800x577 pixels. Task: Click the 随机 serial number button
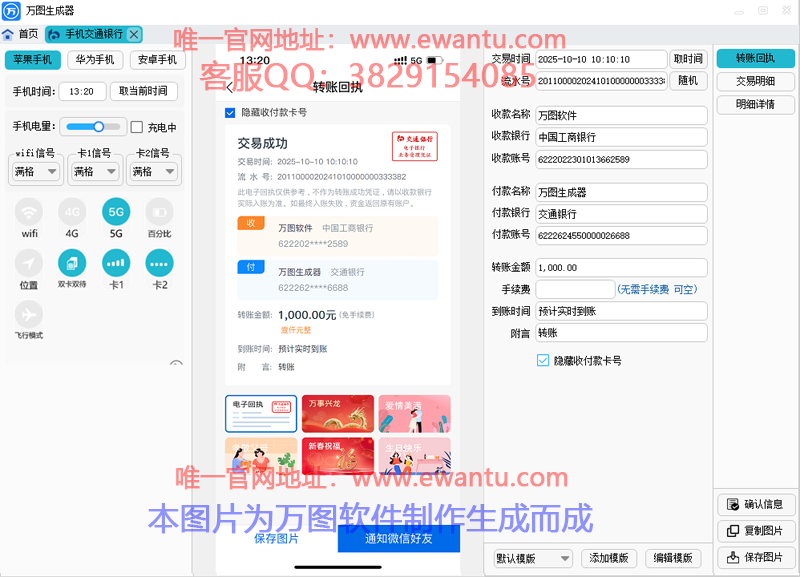[x=688, y=81]
